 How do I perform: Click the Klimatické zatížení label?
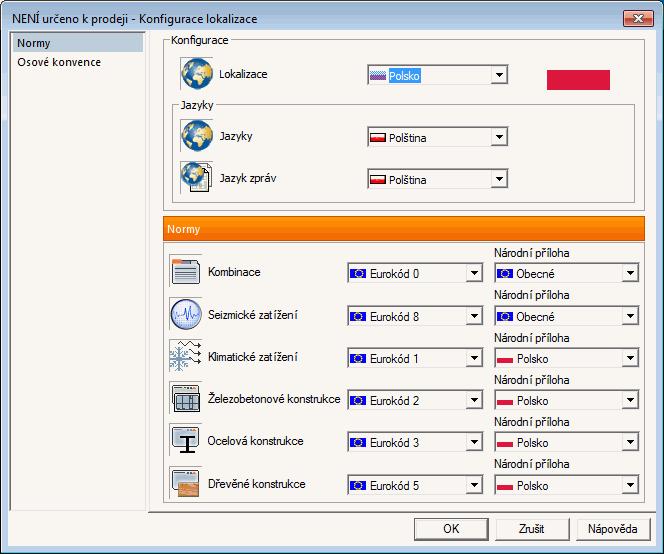[x=252, y=357]
